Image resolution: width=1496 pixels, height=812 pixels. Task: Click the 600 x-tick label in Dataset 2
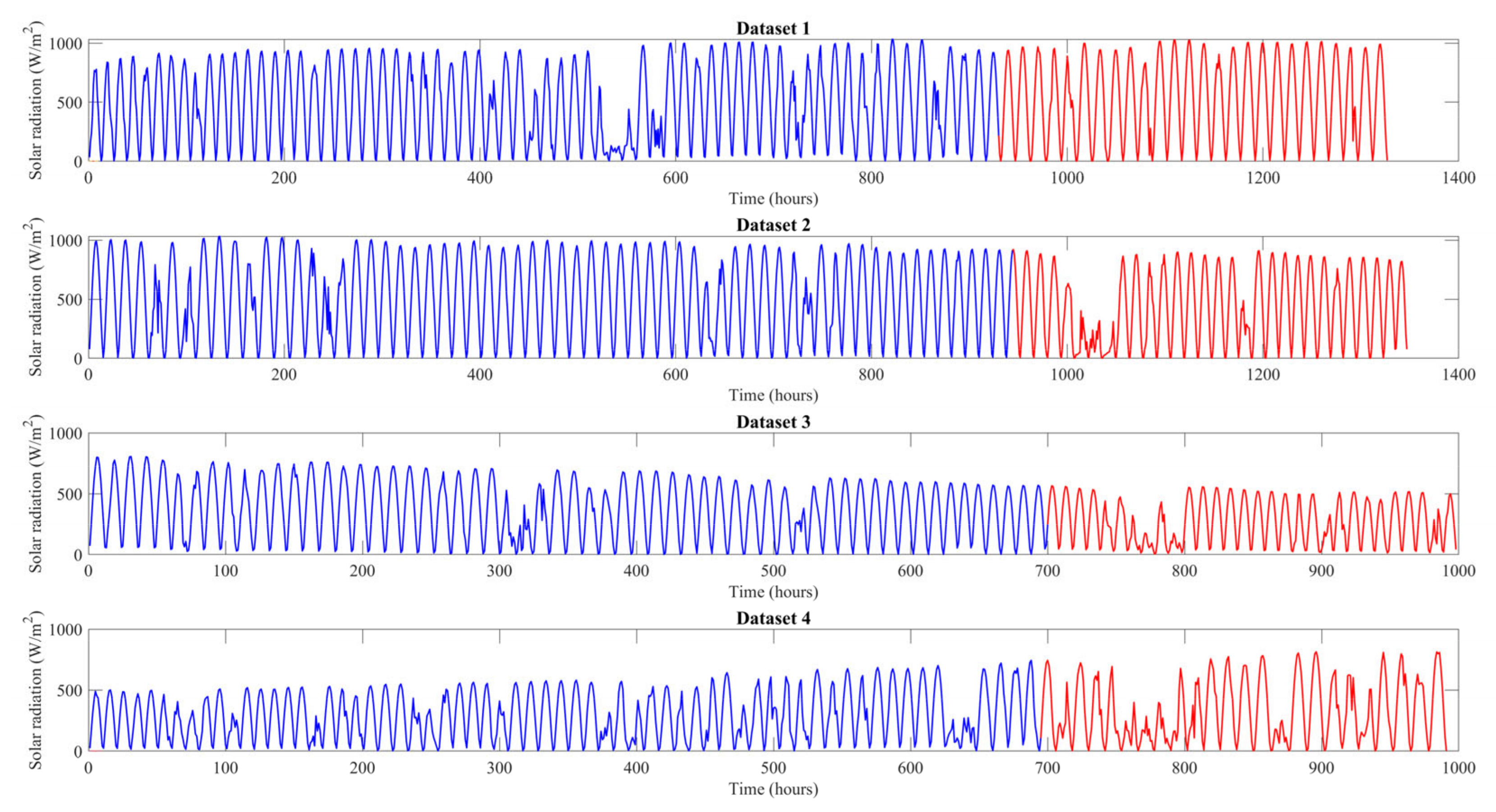click(x=675, y=374)
